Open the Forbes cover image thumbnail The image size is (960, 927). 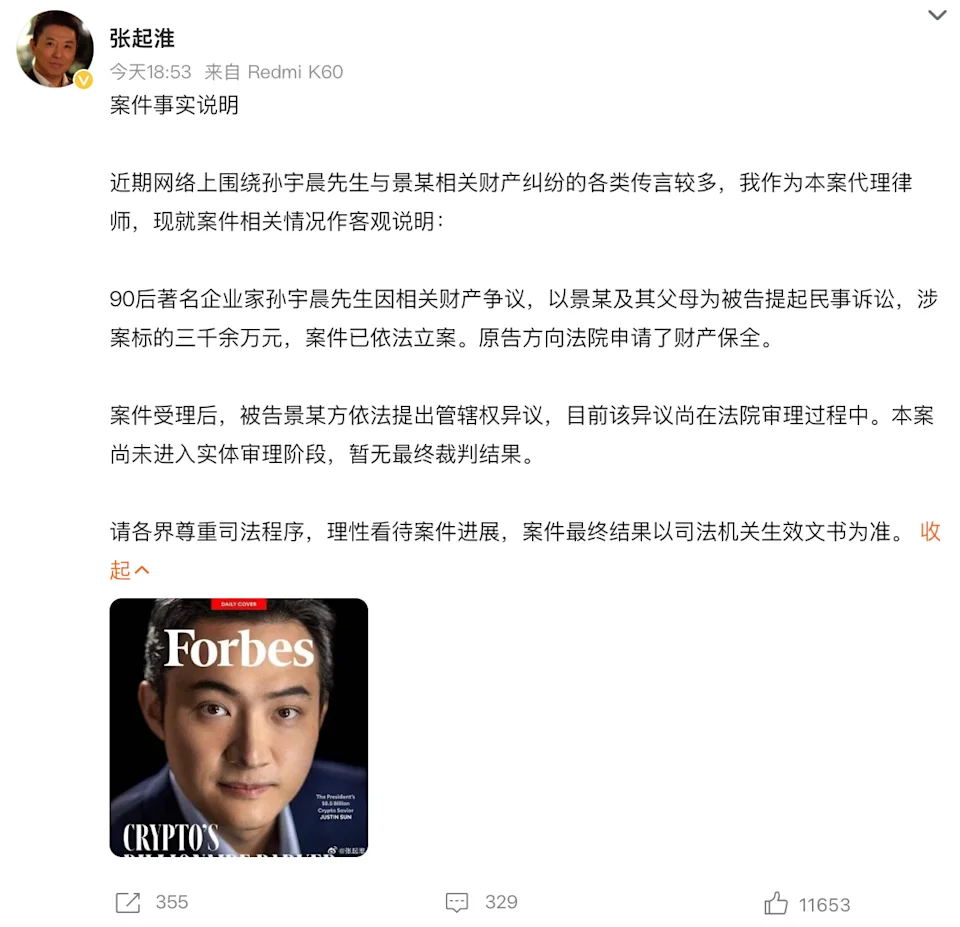tap(239, 727)
